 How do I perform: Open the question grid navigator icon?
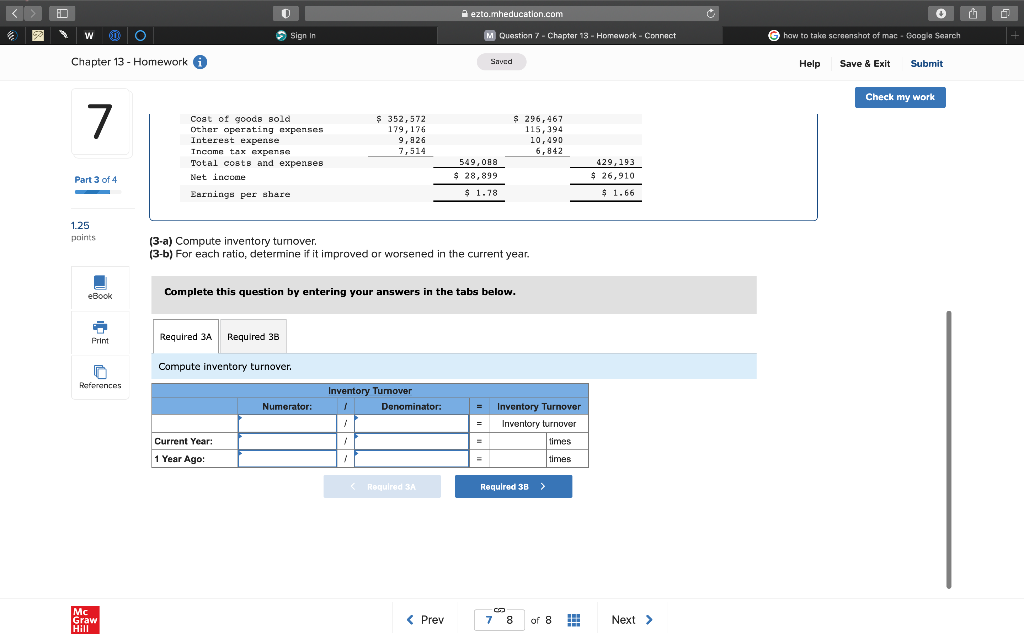pyautogui.click(x=573, y=620)
